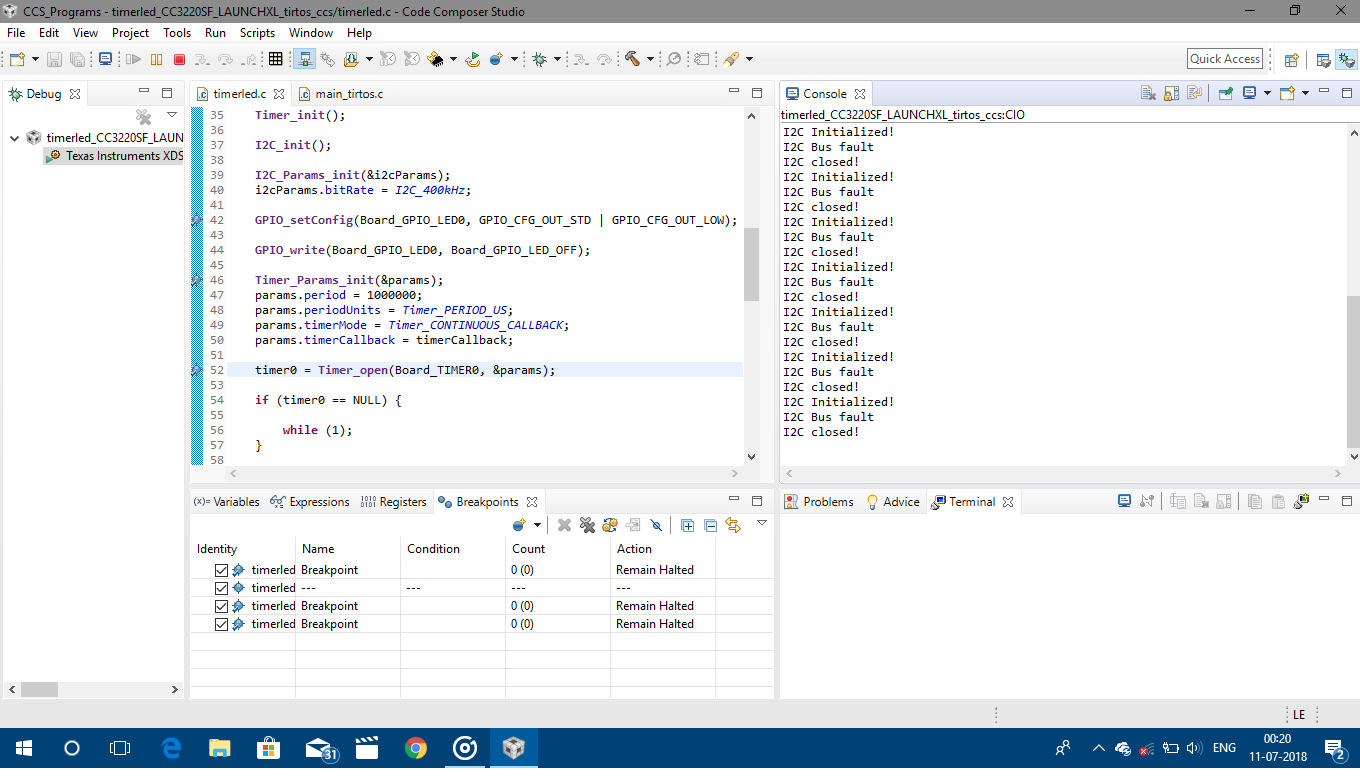This screenshot has height=784, width=1360.
Task: Click the red Terminate debug button
Action: pyautogui.click(x=180, y=60)
